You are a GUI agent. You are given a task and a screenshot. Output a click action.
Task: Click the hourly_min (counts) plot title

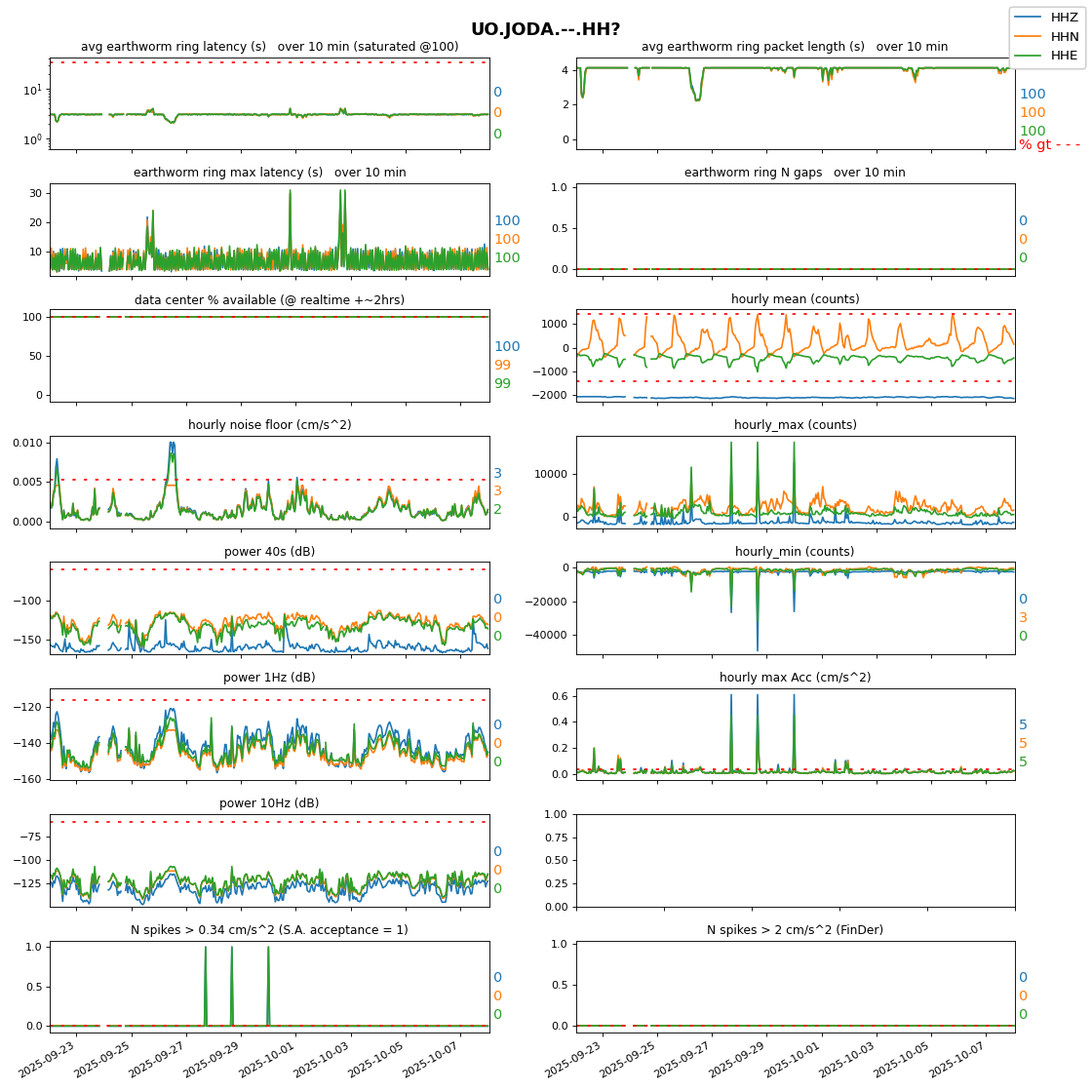[795, 552]
